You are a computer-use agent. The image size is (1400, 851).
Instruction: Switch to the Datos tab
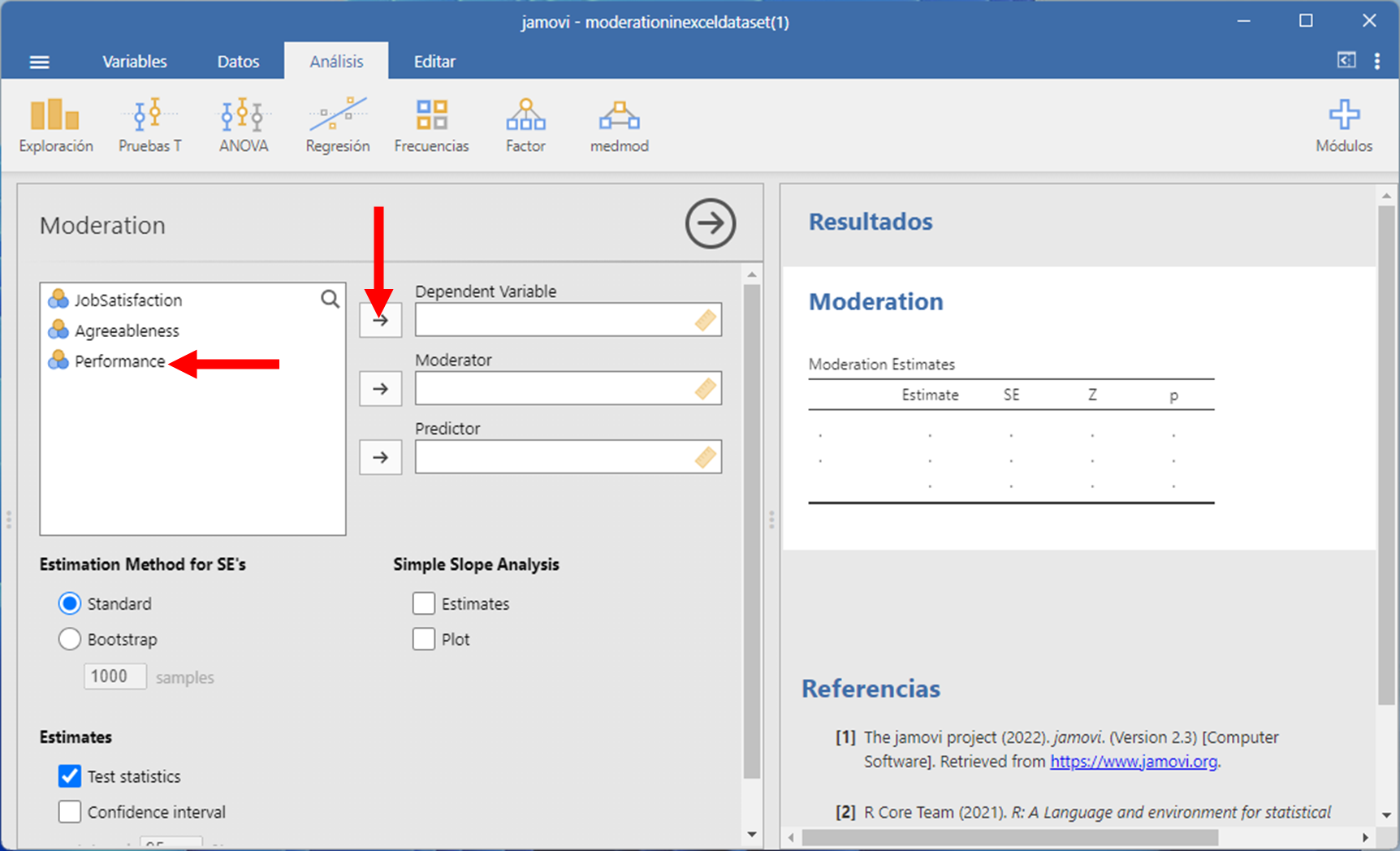tap(238, 62)
